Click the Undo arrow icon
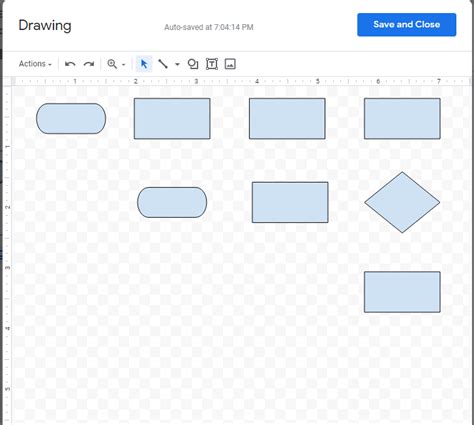The width and height of the screenshot is (474, 425). tap(70, 64)
